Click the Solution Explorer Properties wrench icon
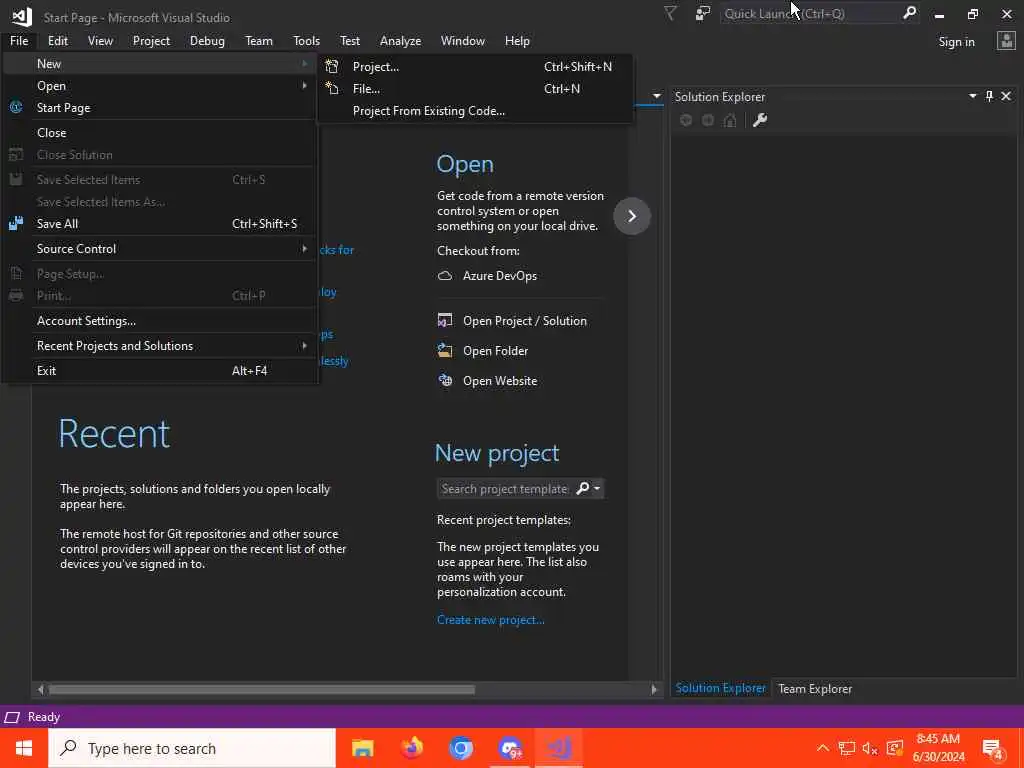 pos(760,120)
